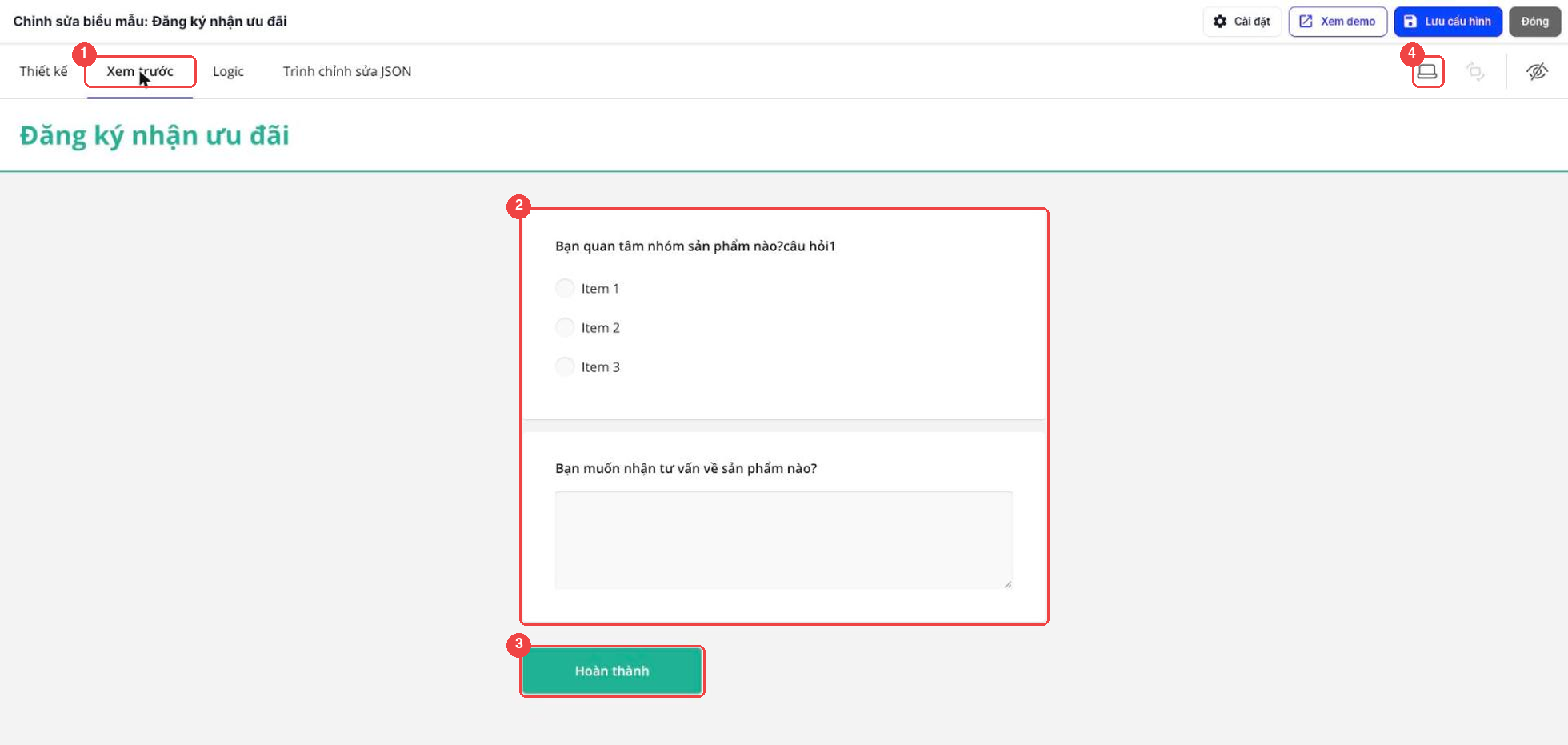Toggle the invisible elements eye icon
Screen dimensions: 1568x745
click(x=1537, y=72)
